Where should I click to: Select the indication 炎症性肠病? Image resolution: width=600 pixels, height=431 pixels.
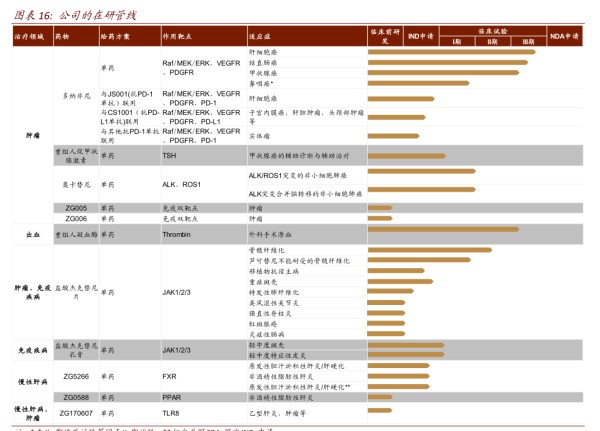click(266, 335)
